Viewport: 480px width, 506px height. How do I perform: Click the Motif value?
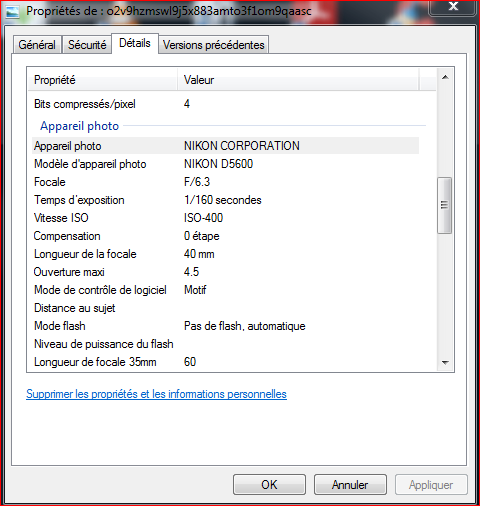pos(195,290)
